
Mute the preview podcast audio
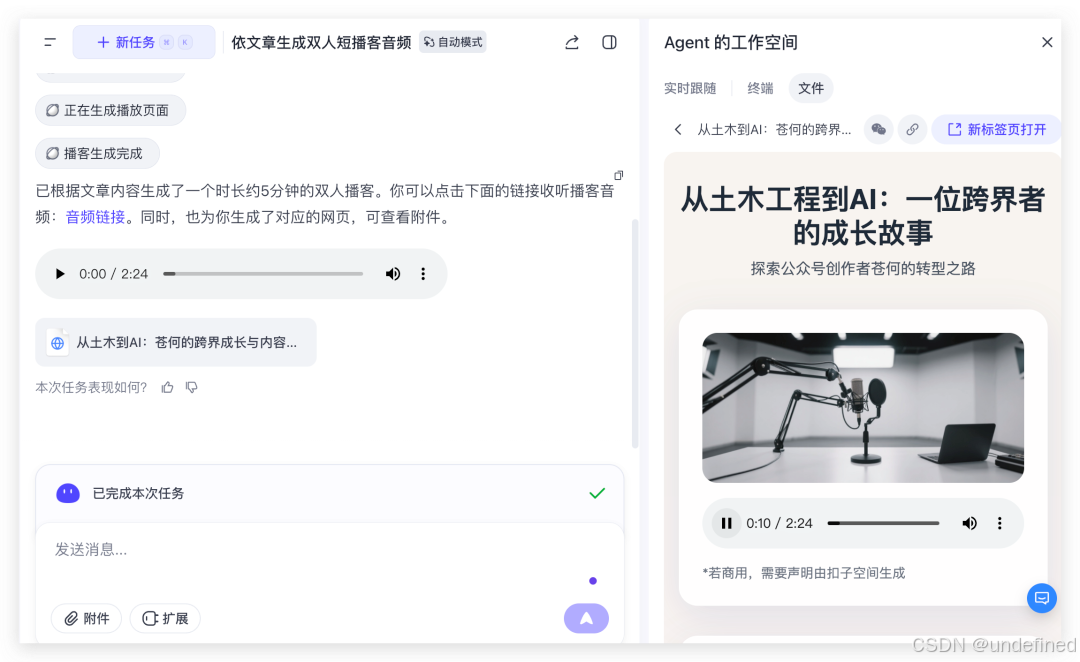pos(969,524)
